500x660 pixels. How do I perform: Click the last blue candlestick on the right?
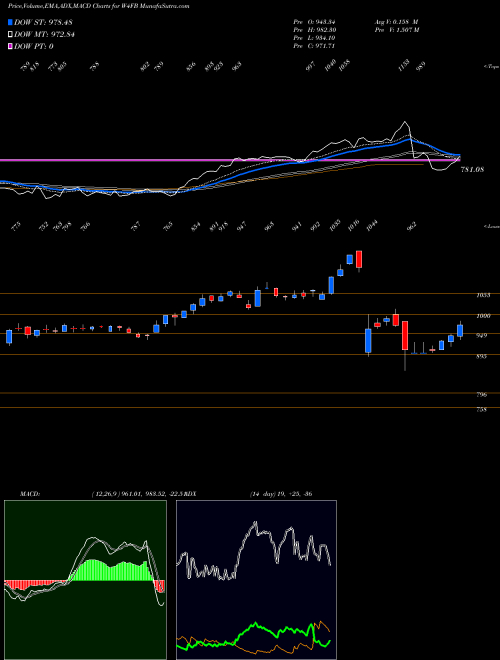[x=460, y=331]
